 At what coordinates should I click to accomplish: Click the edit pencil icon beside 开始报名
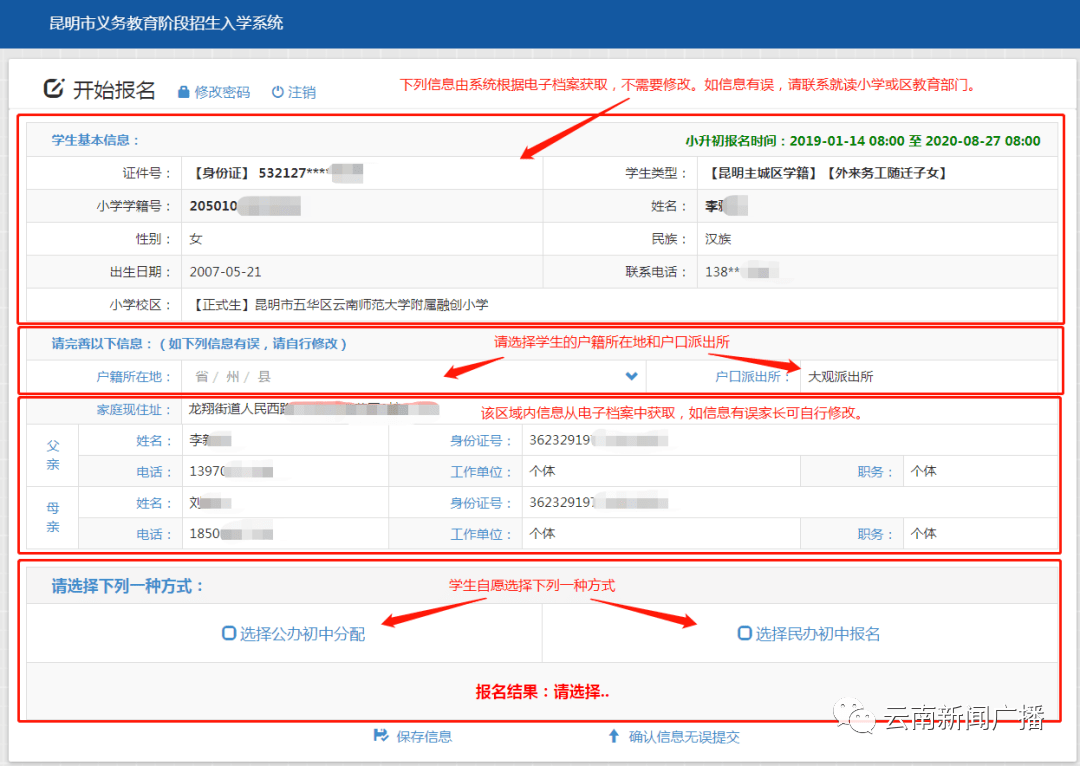tap(54, 88)
